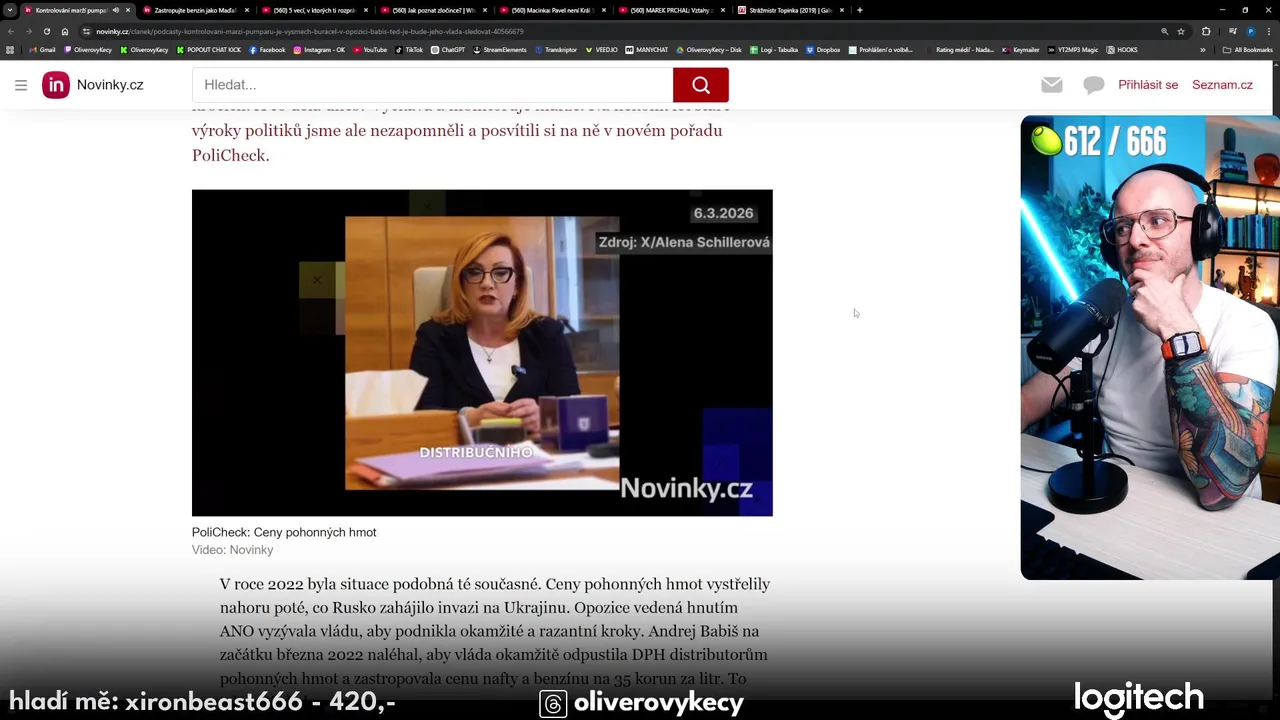This screenshot has width=1280, height=720.
Task: Open YT2MP3 Magic bookmark
Action: pos(1072,50)
